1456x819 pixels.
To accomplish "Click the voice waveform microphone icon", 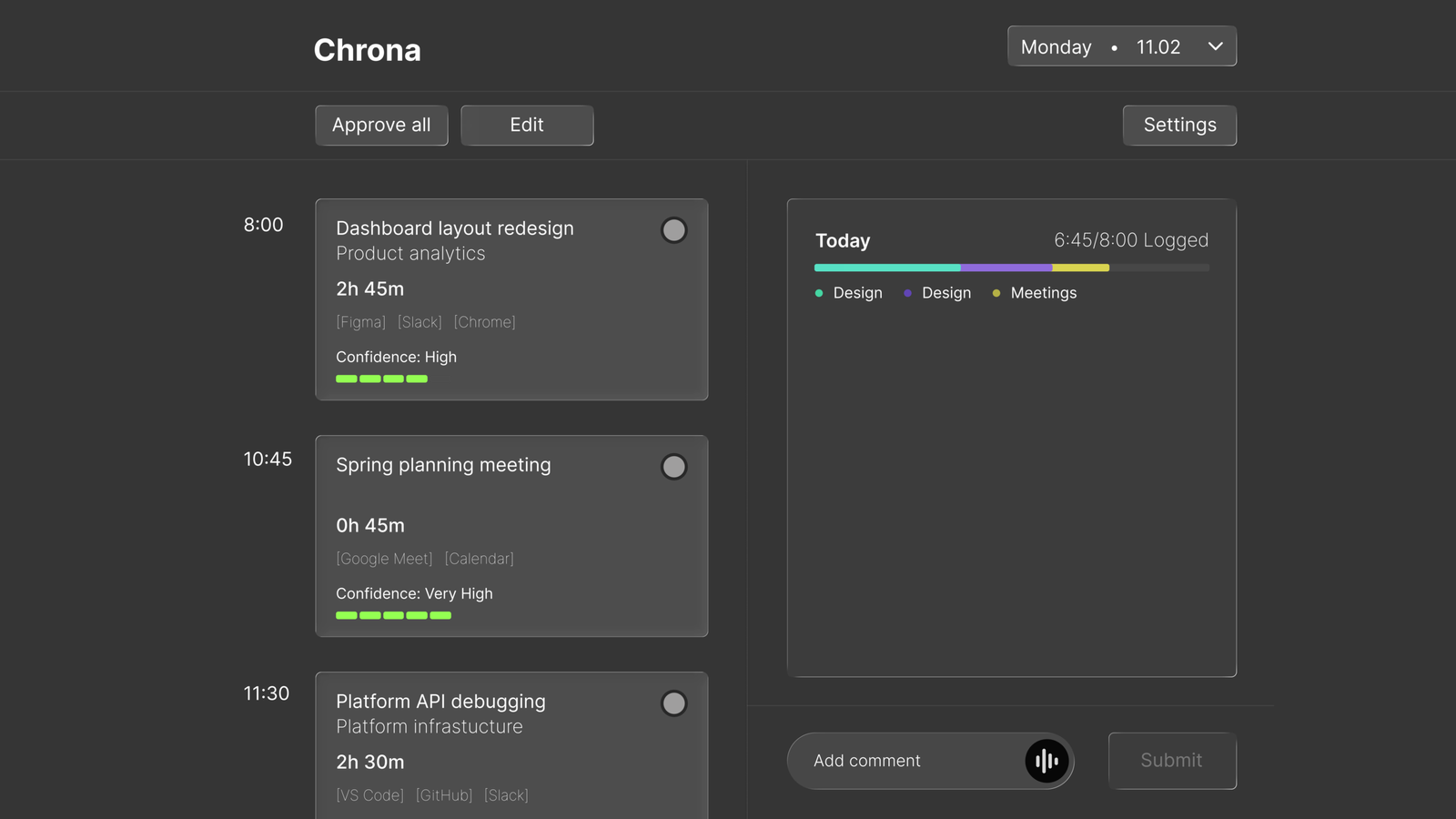I will pos(1046,761).
